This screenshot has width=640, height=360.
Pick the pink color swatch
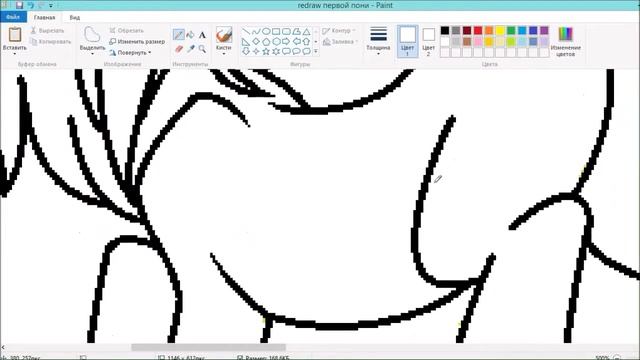(478, 41)
